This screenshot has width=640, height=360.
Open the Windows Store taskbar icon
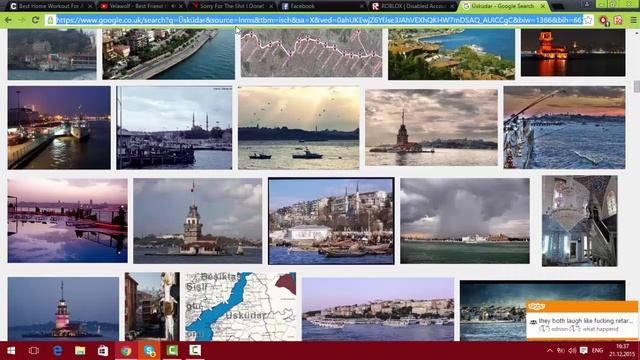103,351
